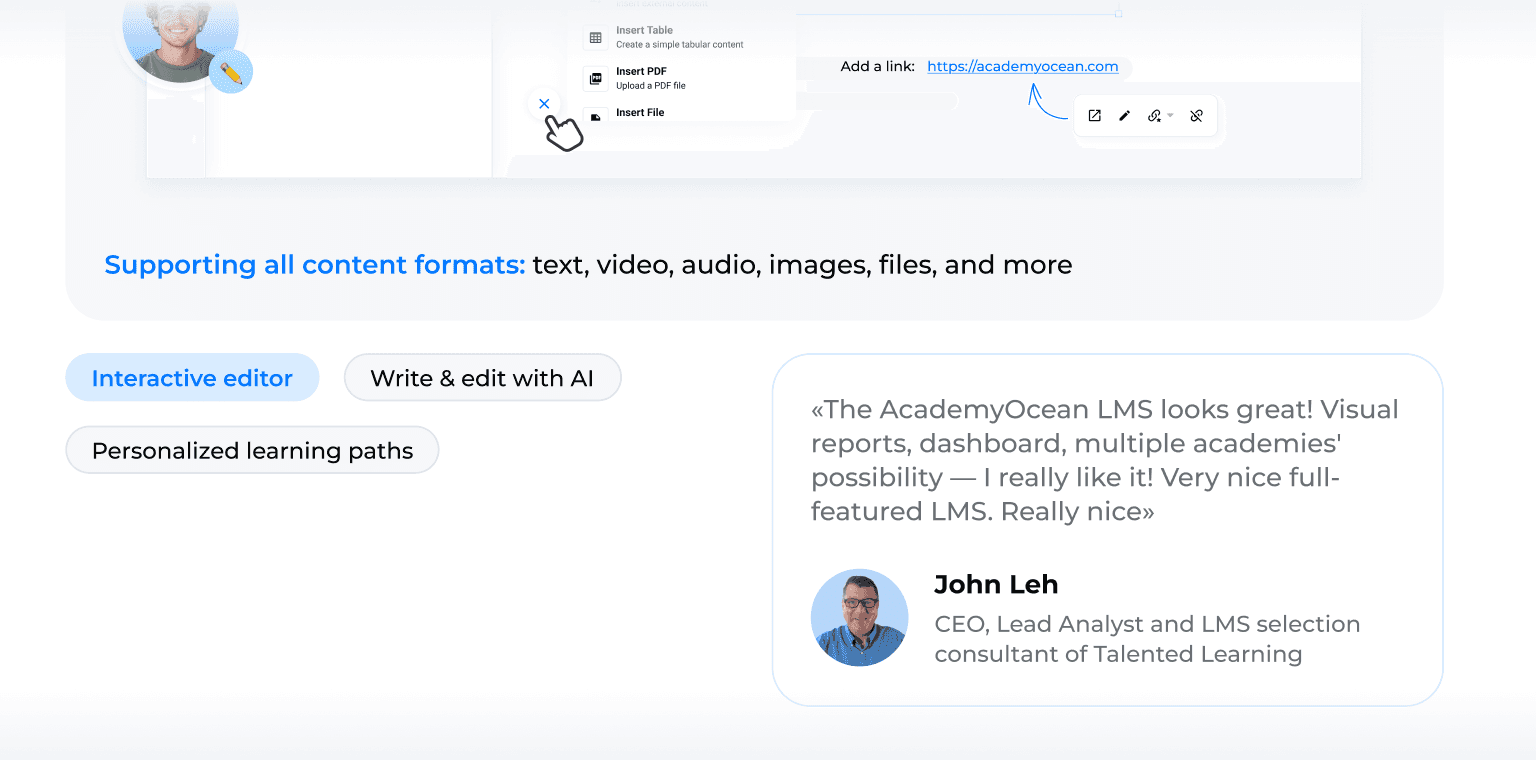1536x760 pixels.
Task: Switch to Personalized learning paths tab
Action: coord(252,450)
